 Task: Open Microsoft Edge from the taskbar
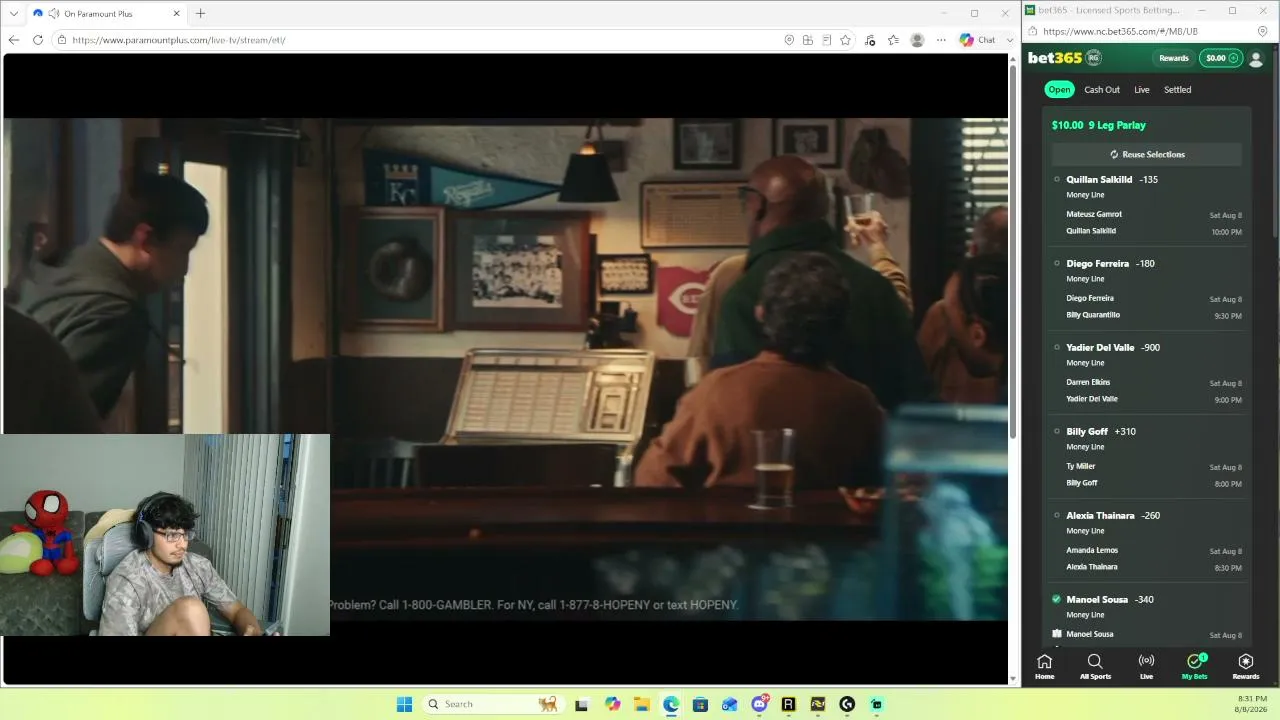[671, 704]
